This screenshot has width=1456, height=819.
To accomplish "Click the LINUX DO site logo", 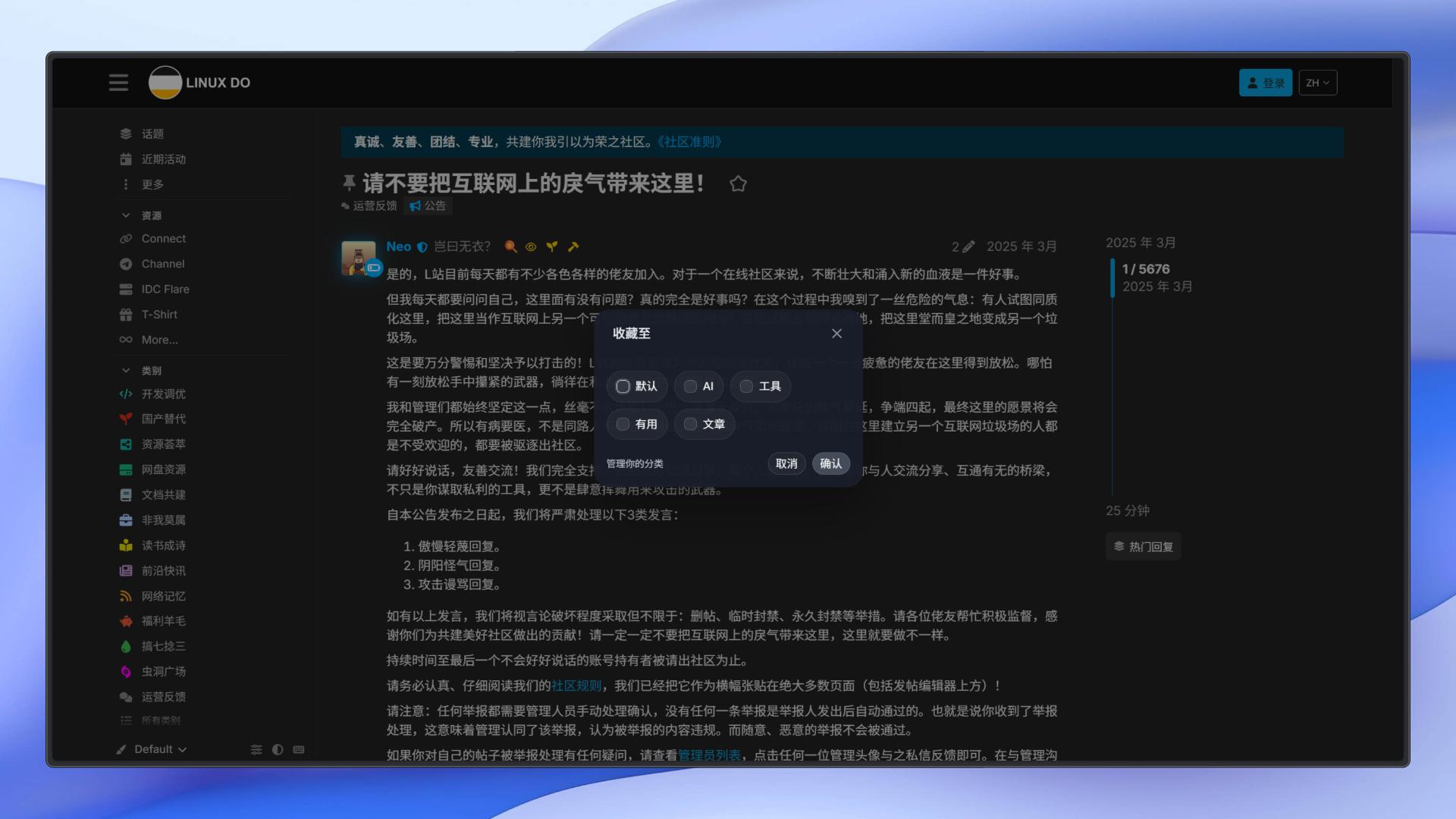I will tap(199, 83).
